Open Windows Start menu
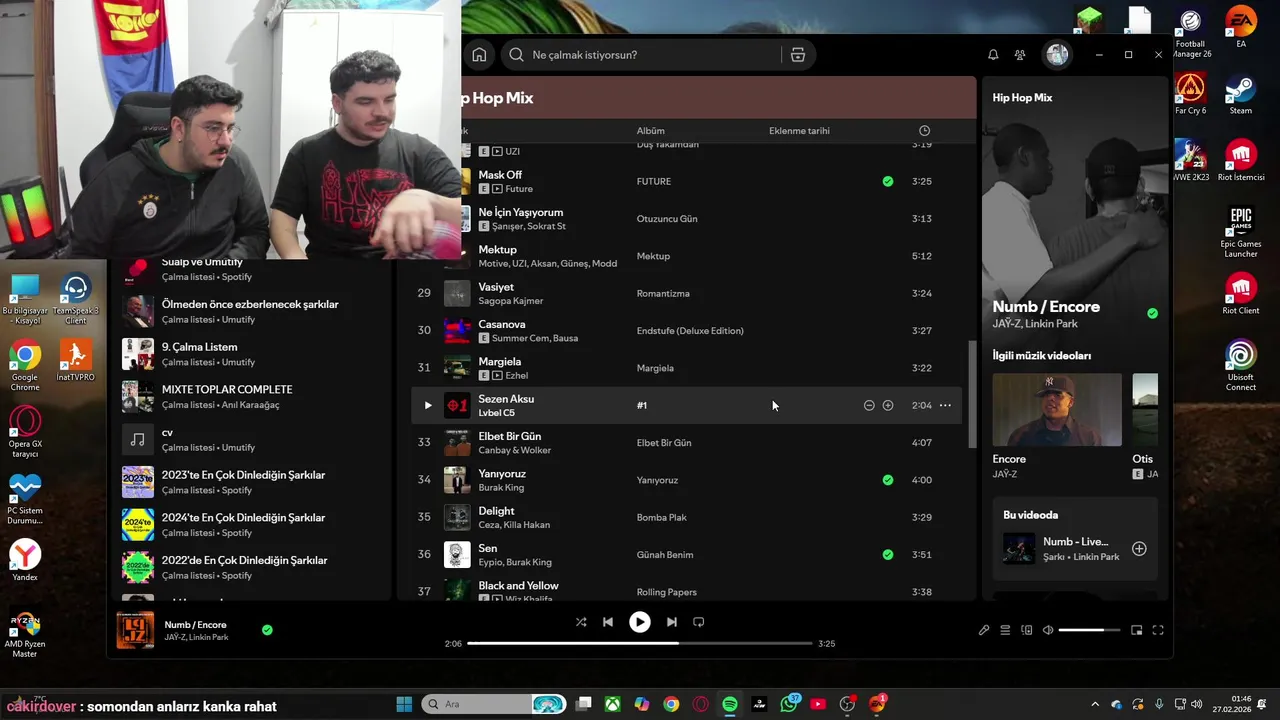Image resolution: width=1280 pixels, height=720 pixels. (404, 704)
